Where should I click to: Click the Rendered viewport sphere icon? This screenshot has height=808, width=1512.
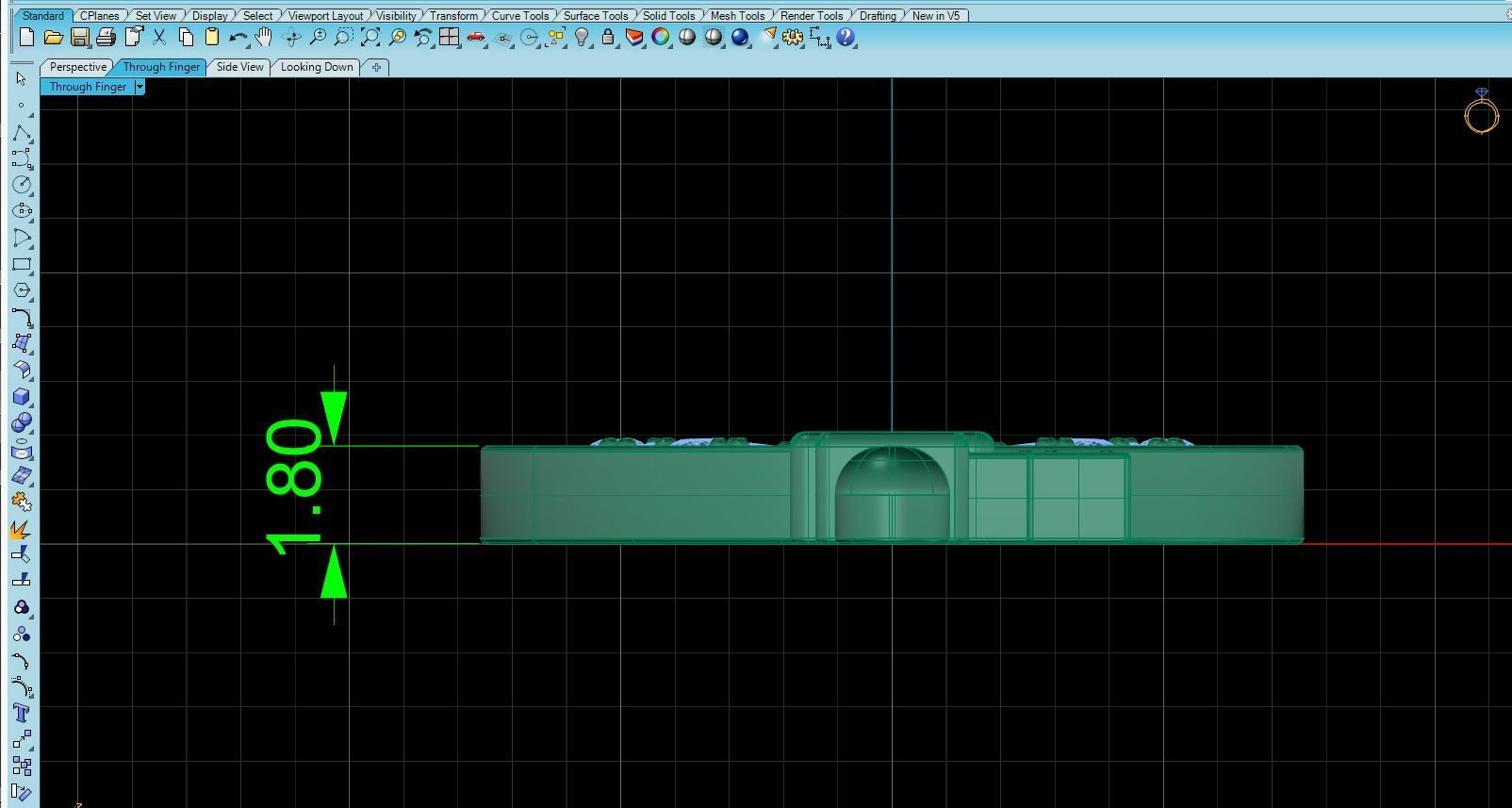(x=714, y=38)
